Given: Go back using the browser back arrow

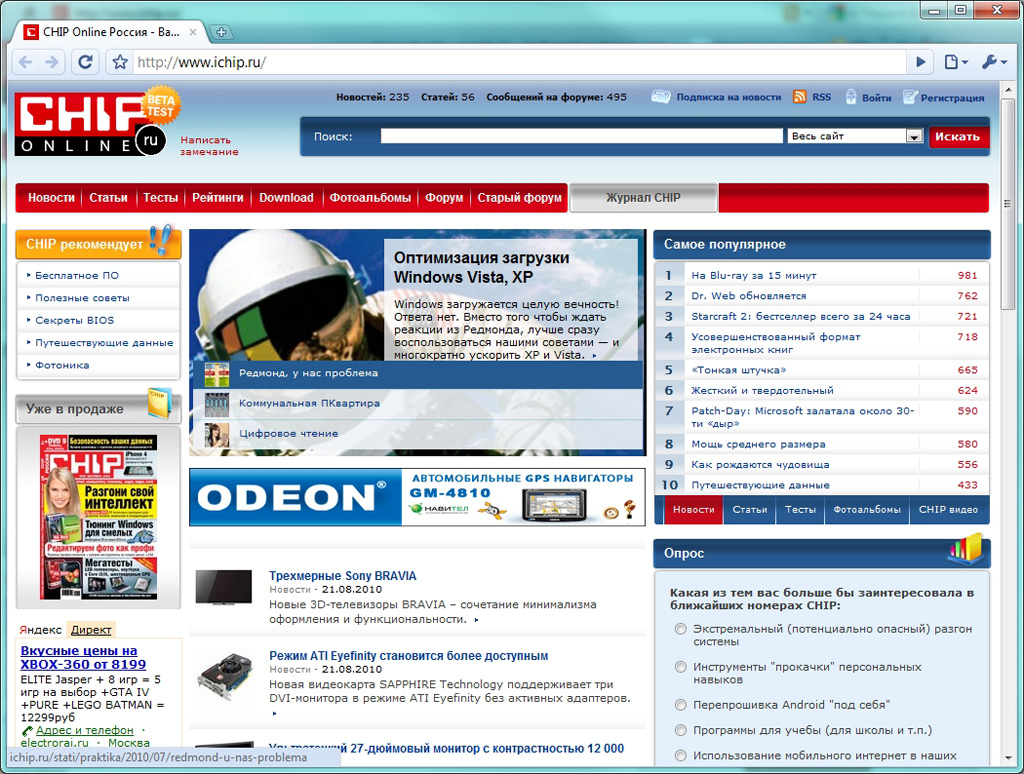Looking at the screenshot, I should pos(25,62).
